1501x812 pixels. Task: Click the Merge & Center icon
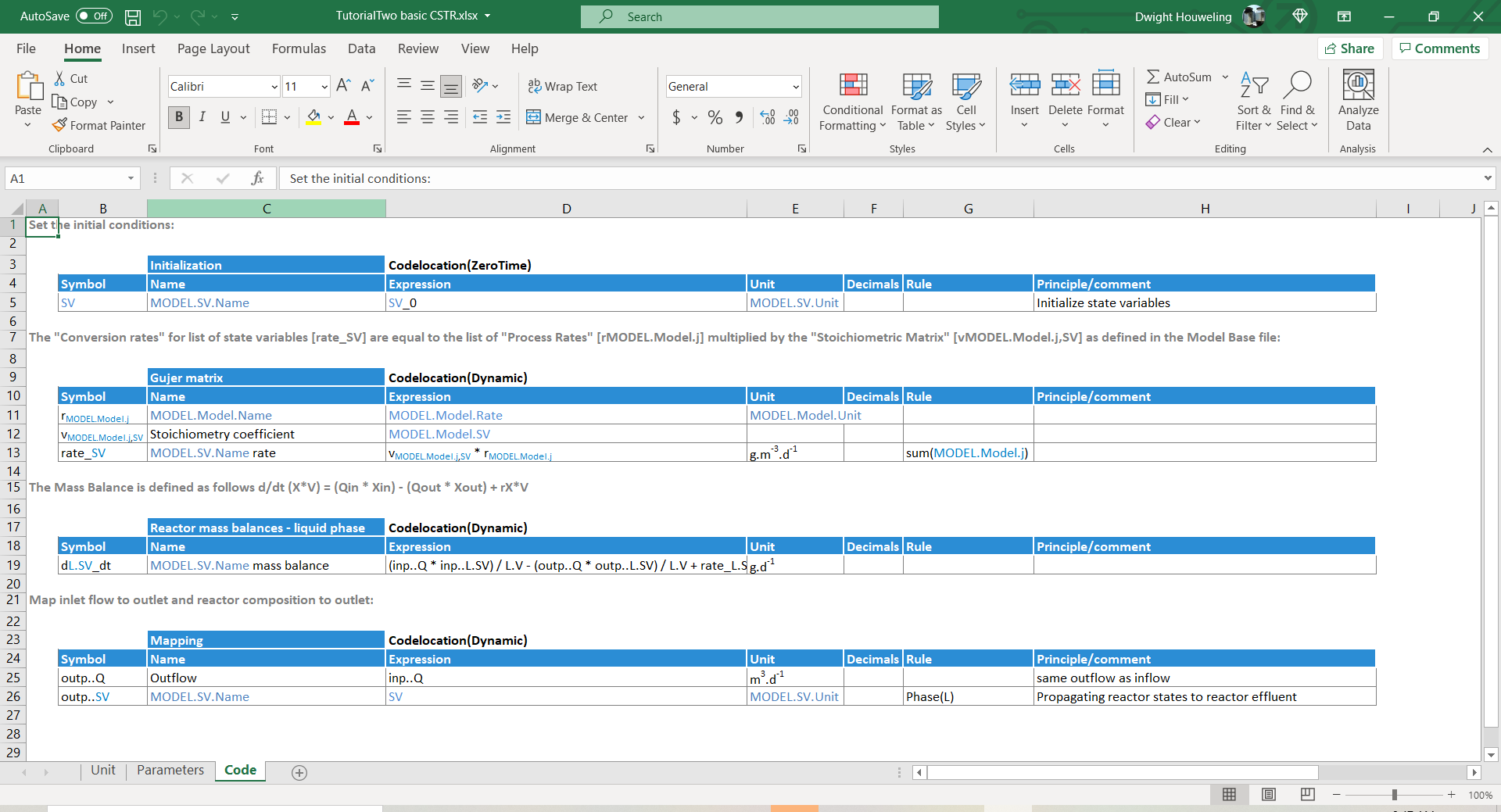point(534,117)
